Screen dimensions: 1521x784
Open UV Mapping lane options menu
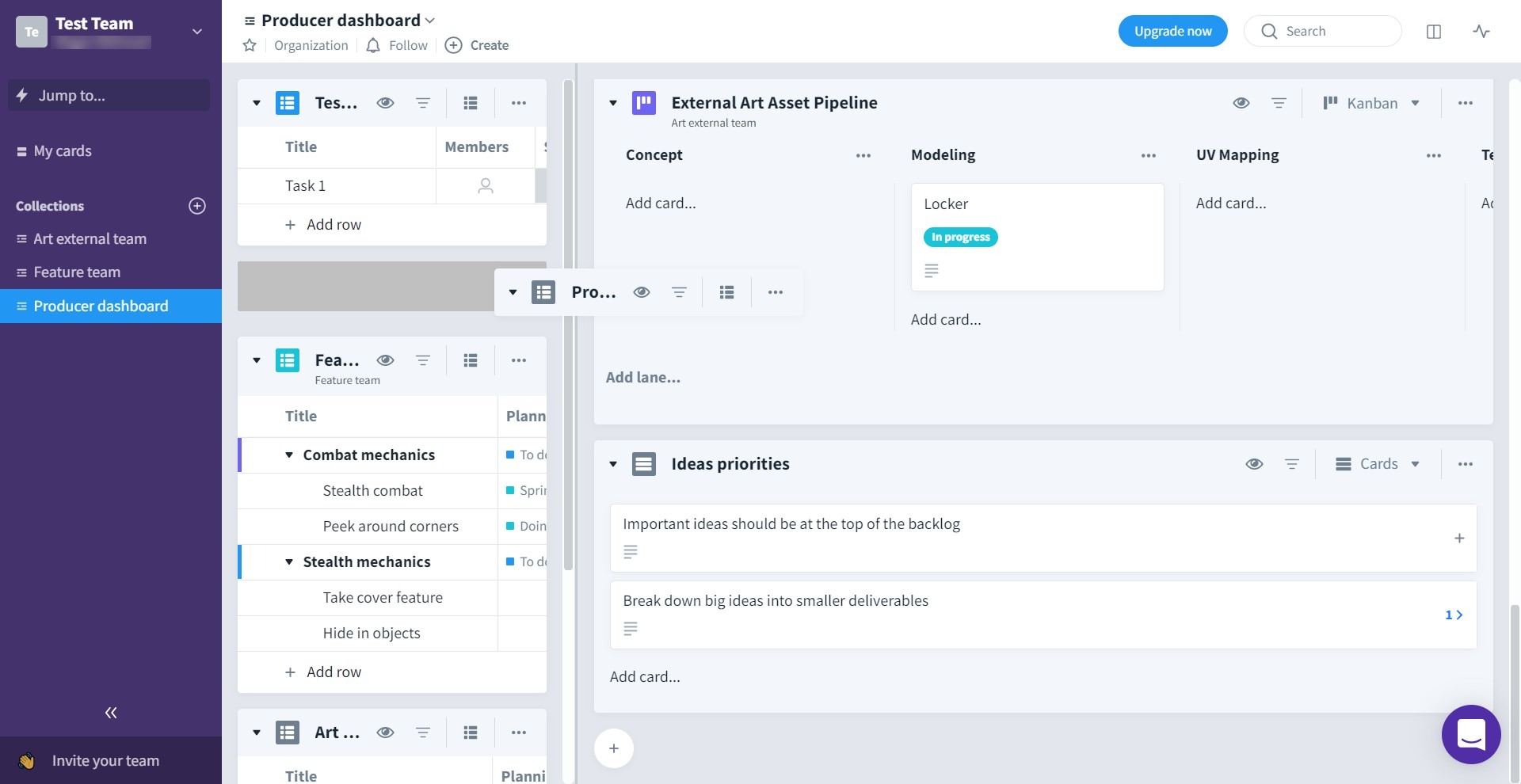(x=1434, y=155)
